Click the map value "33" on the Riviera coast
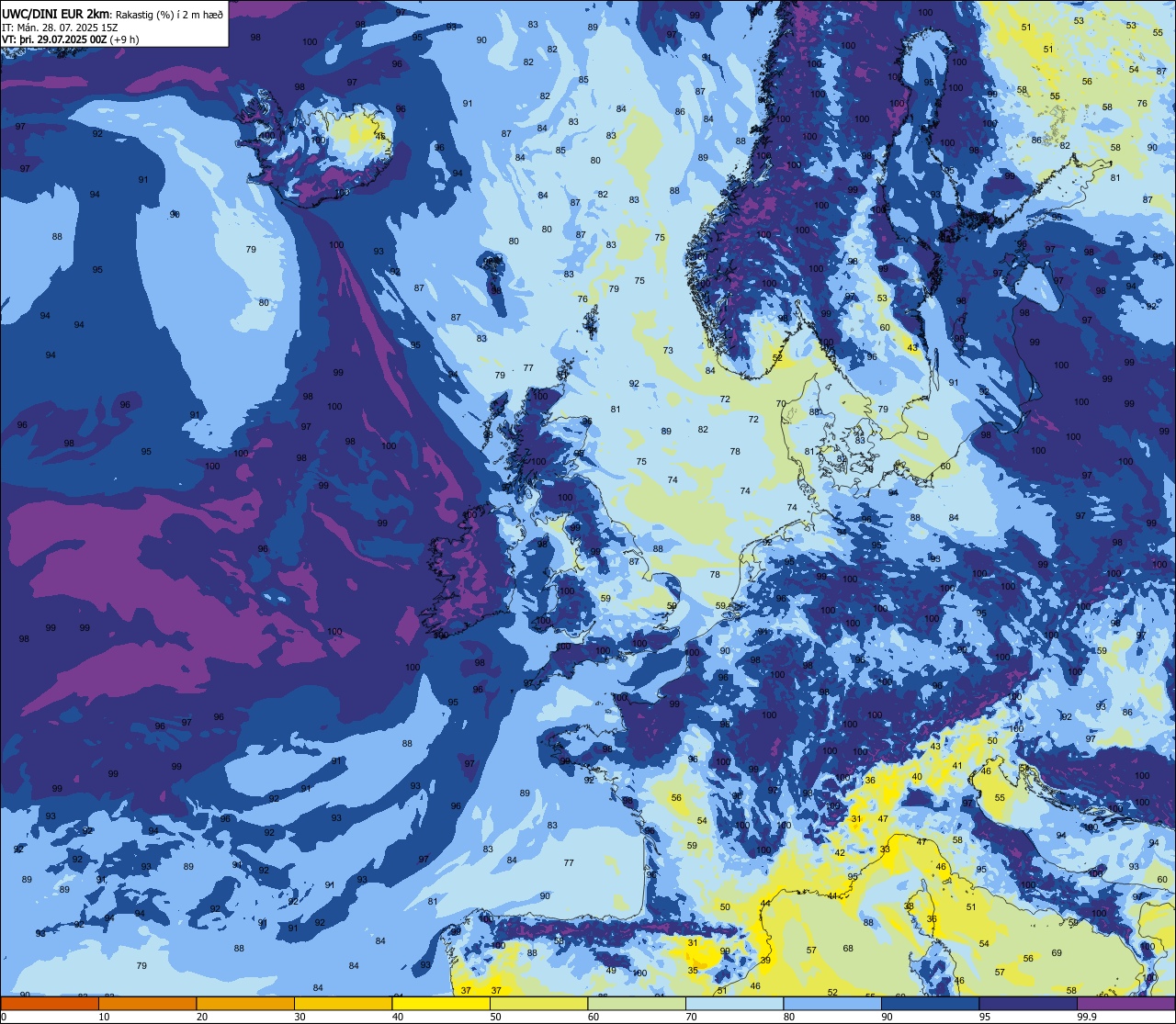 click(885, 850)
